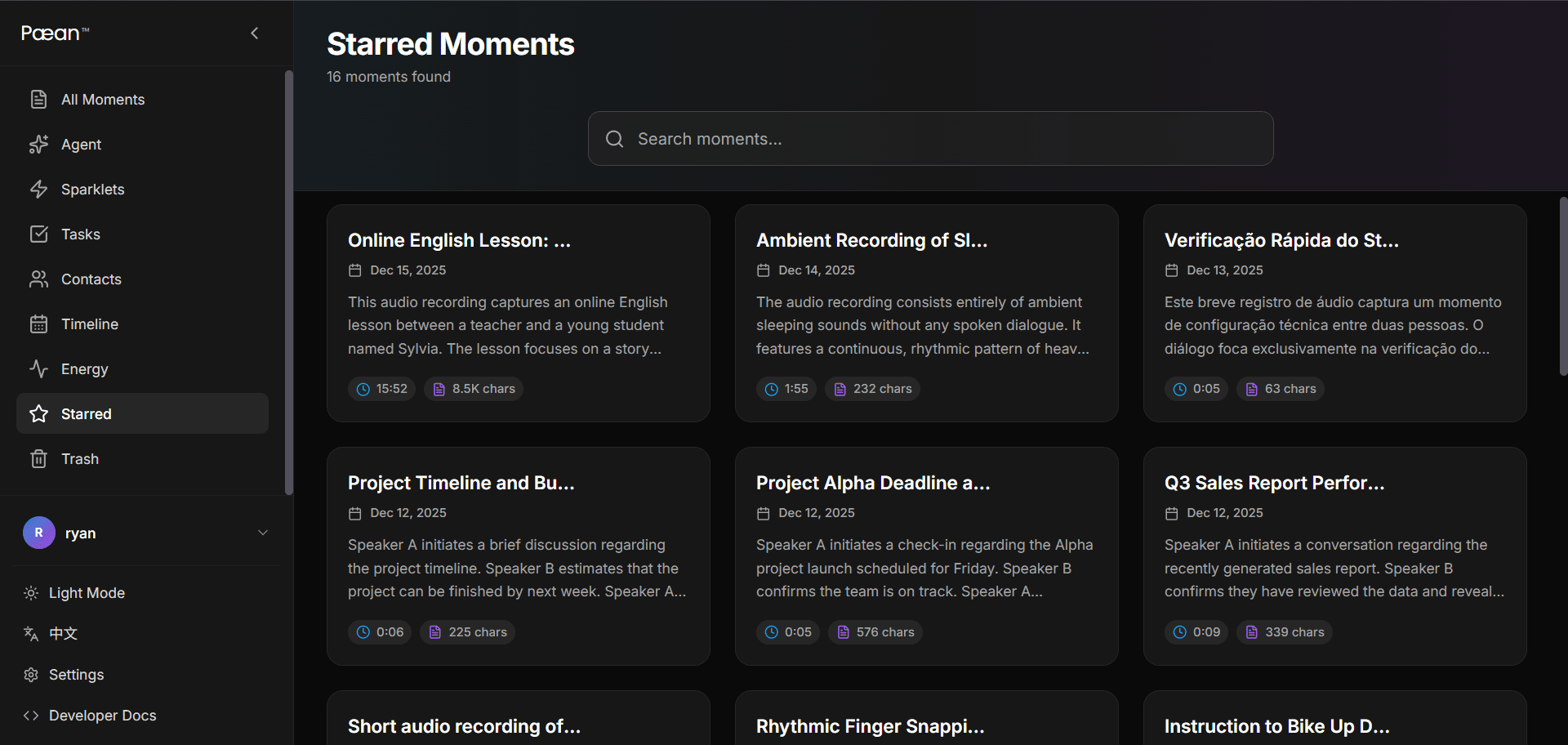Select the All Moments icon
The image size is (1568, 745).
point(39,99)
